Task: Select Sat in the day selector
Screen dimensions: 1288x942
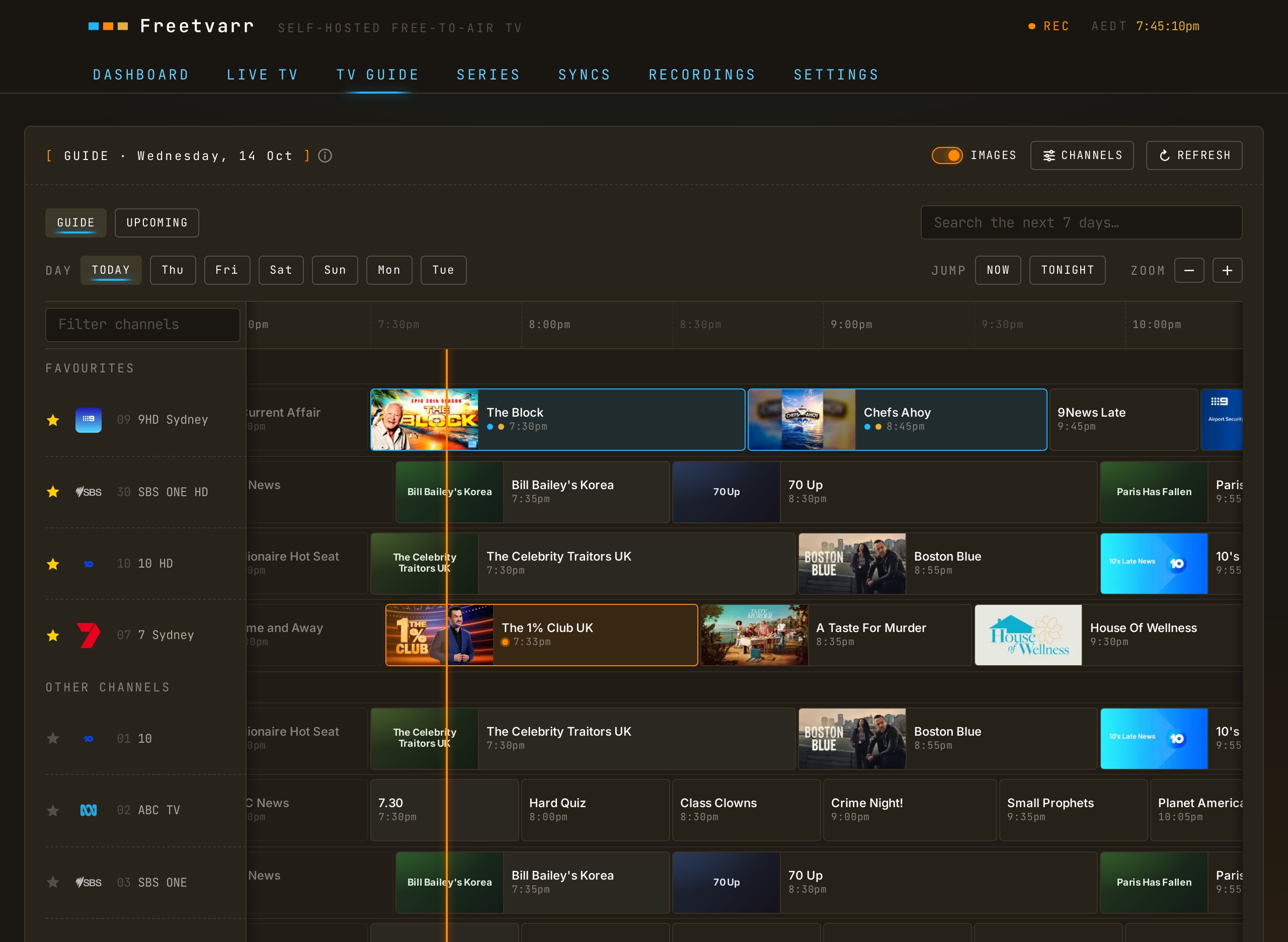Action: pyautogui.click(x=281, y=270)
